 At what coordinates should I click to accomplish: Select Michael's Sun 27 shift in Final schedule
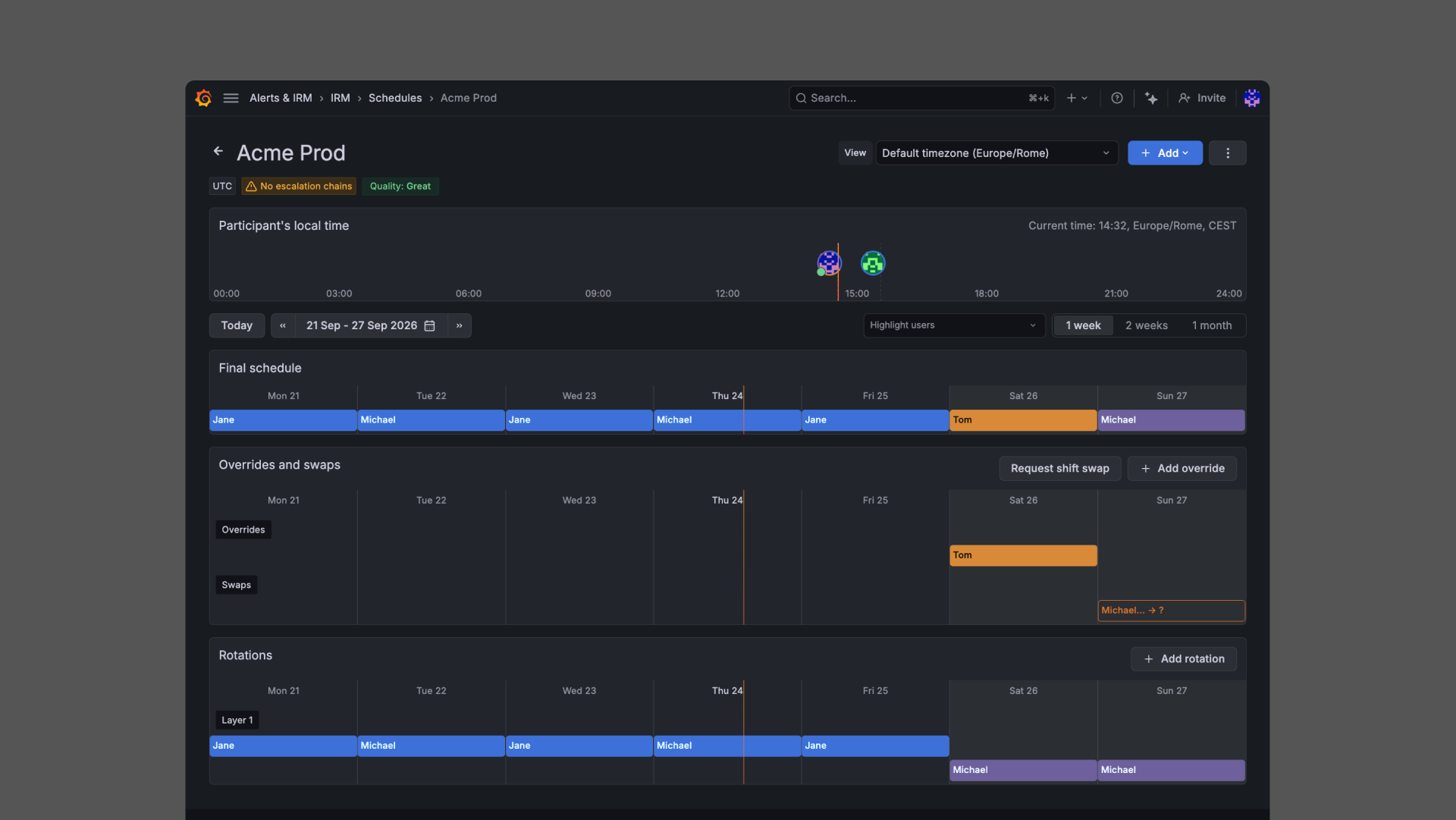point(1172,420)
